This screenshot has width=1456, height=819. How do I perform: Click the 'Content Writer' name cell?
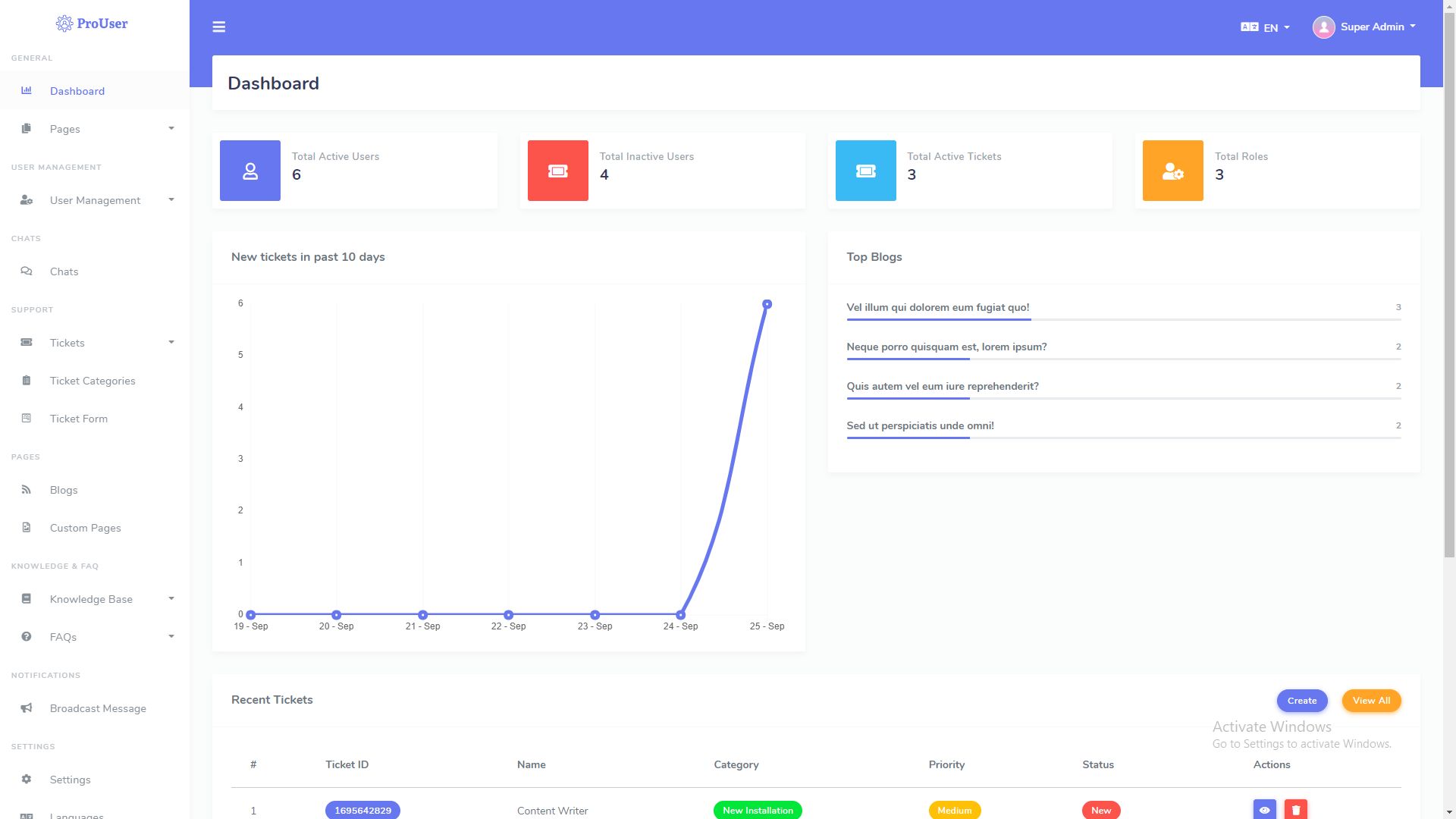point(553,811)
